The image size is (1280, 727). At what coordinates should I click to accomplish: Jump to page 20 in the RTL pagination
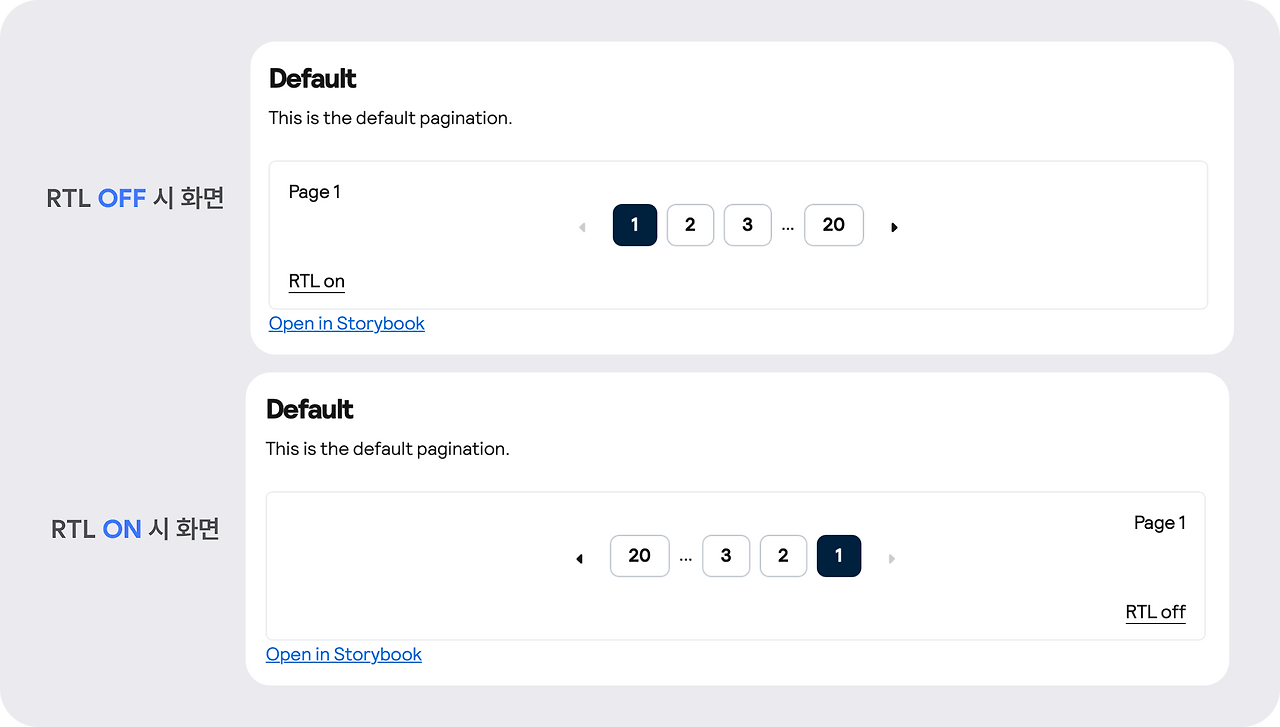[x=640, y=556]
